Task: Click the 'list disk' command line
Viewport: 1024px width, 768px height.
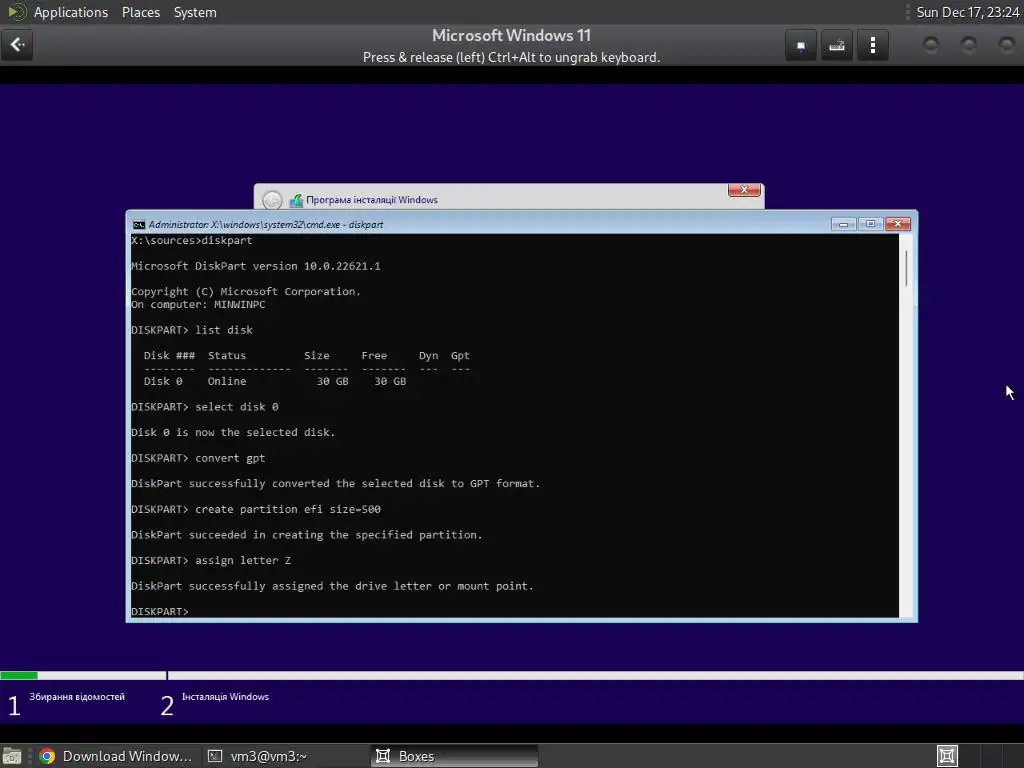Action: (192, 330)
